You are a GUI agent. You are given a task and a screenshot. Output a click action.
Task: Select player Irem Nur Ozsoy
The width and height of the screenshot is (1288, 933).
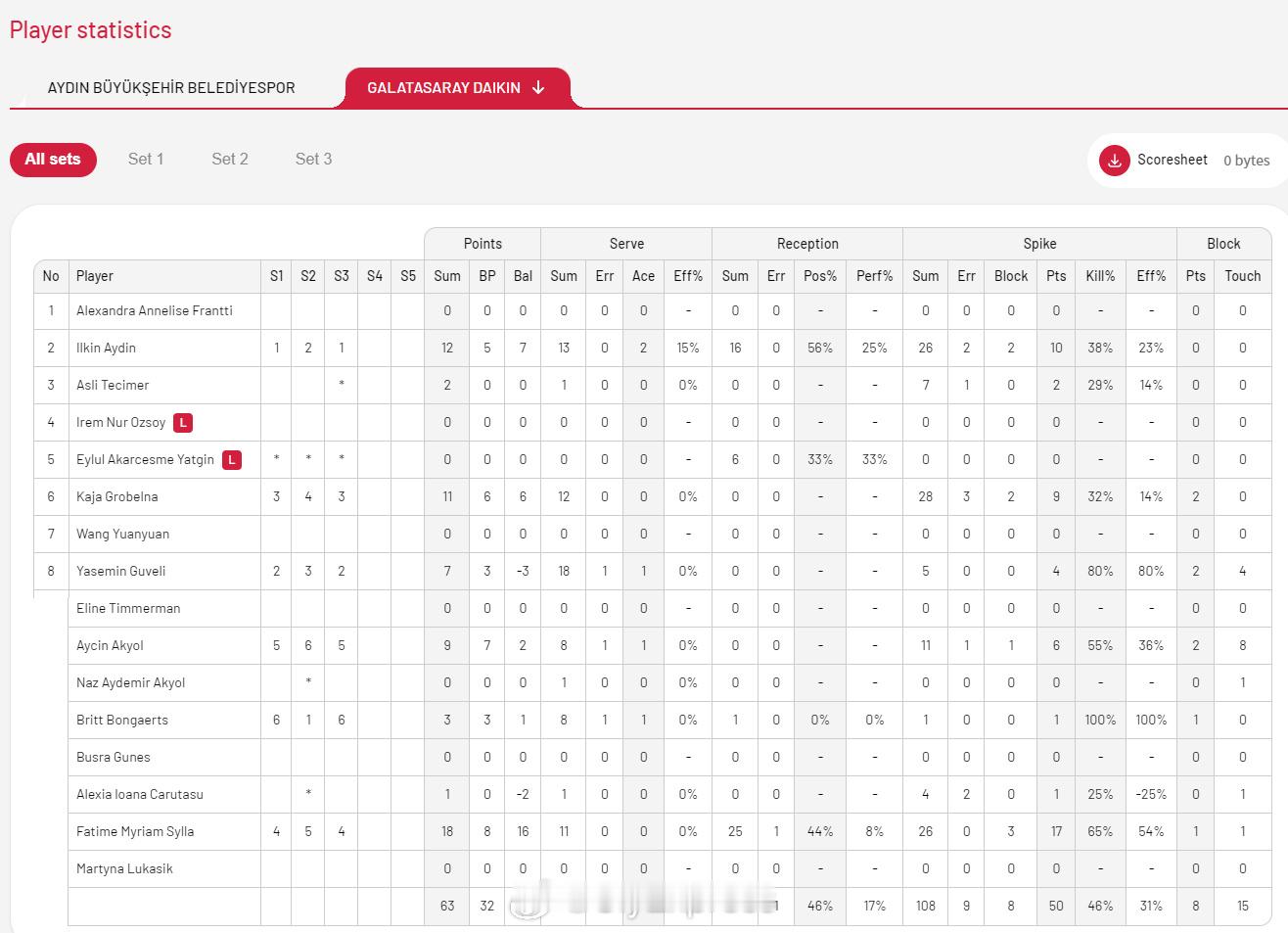pyautogui.click(x=121, y=422)
